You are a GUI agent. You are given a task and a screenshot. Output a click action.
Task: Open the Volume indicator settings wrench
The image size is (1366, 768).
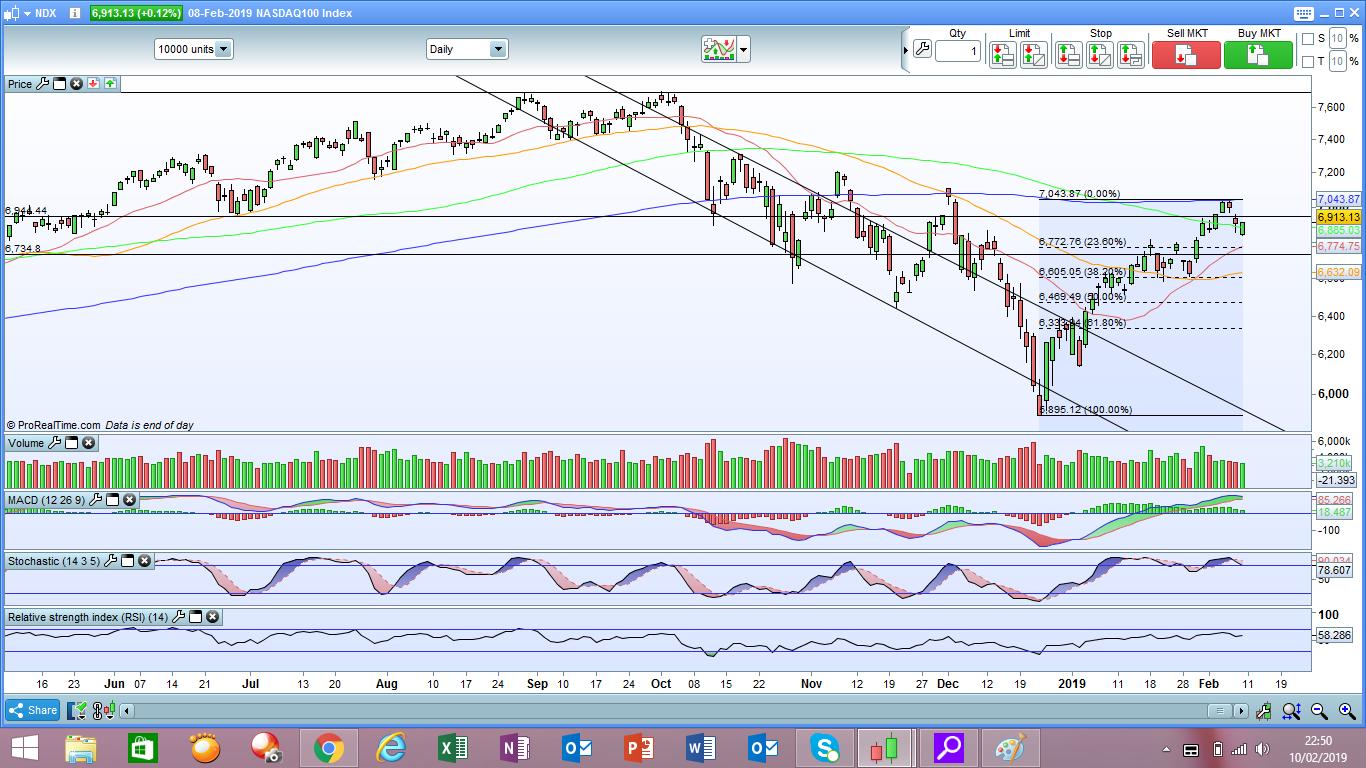coord(55,443)
